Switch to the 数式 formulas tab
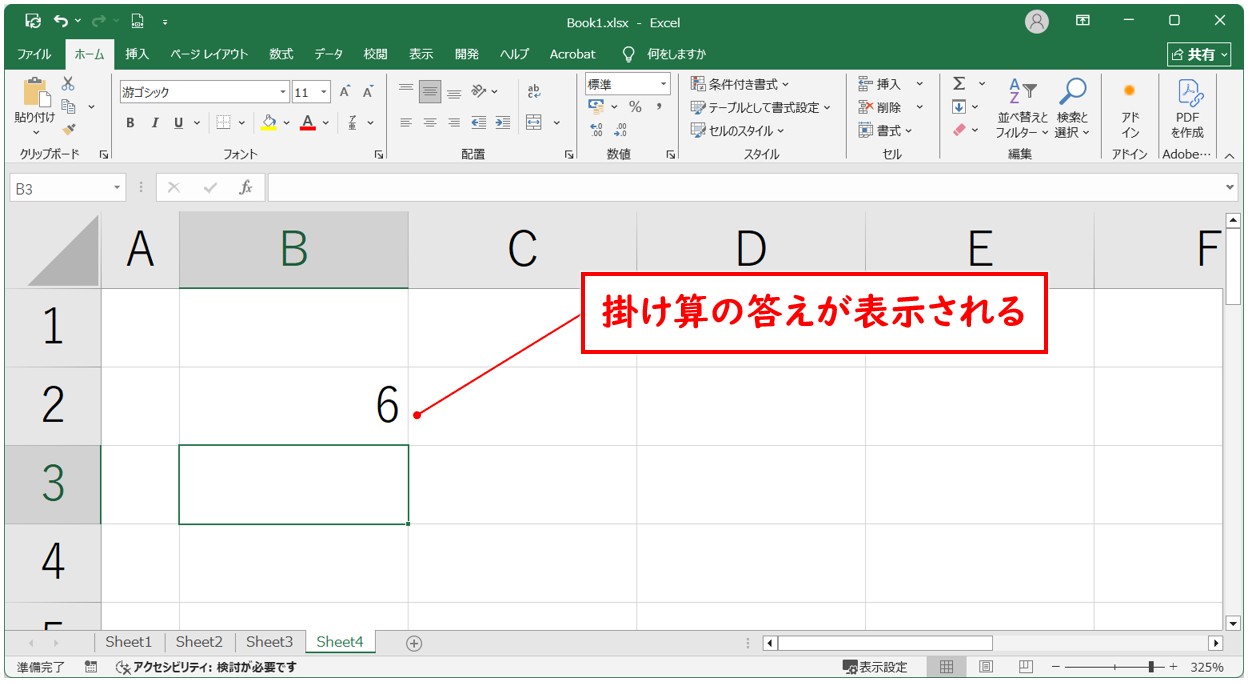Viewport: 1250px width, 684px height. [x=281, y=54]
